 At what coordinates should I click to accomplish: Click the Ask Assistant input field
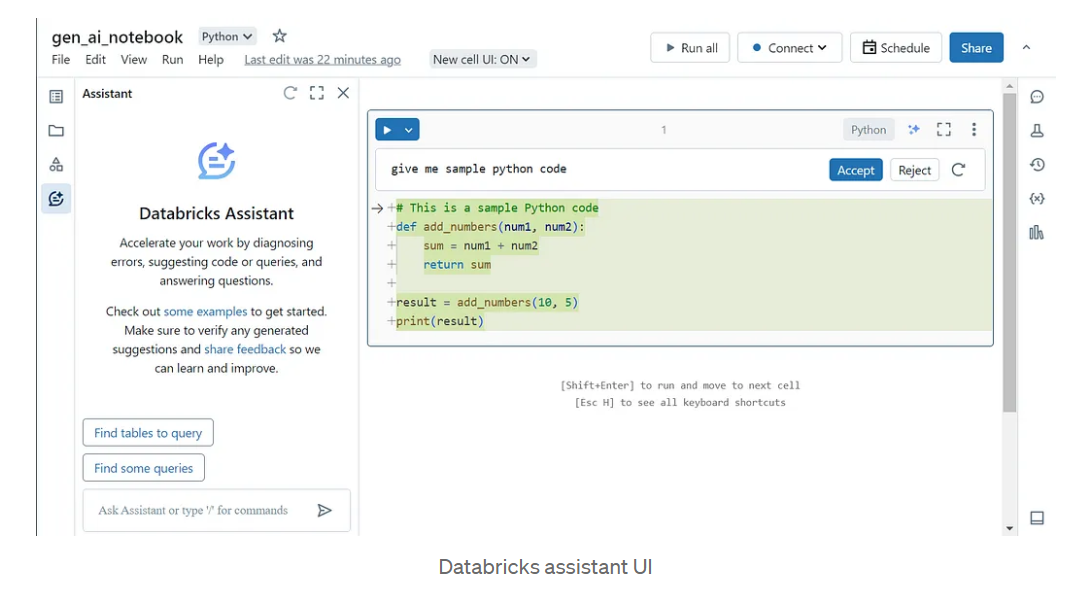(x=200, y=510)
